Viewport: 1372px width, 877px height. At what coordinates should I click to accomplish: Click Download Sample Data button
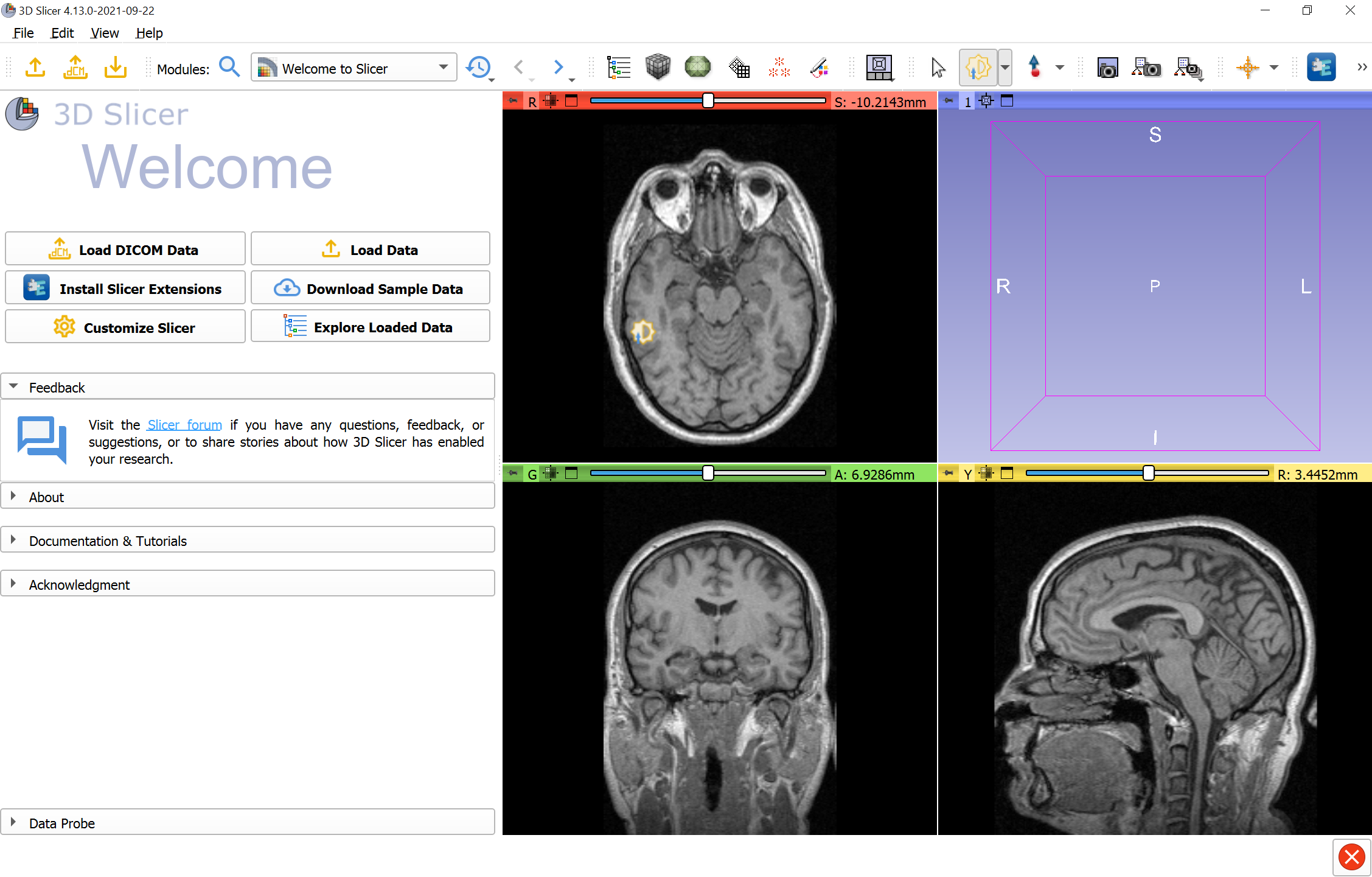coord(370,288)
